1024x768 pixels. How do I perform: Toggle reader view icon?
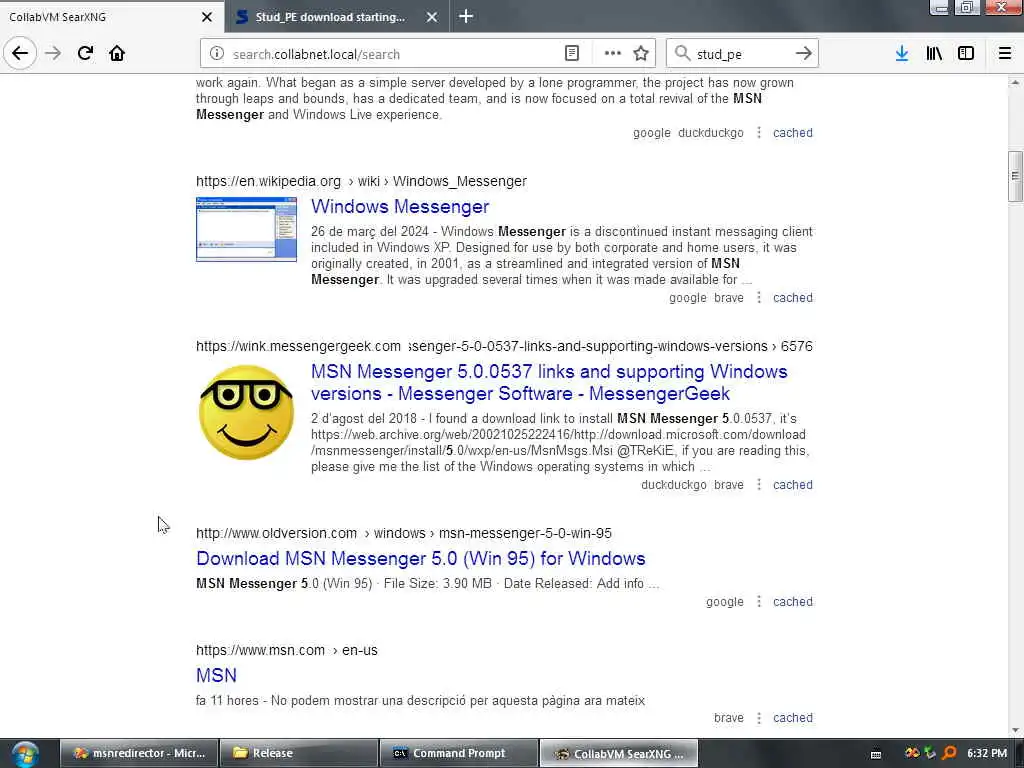(571, 54)
